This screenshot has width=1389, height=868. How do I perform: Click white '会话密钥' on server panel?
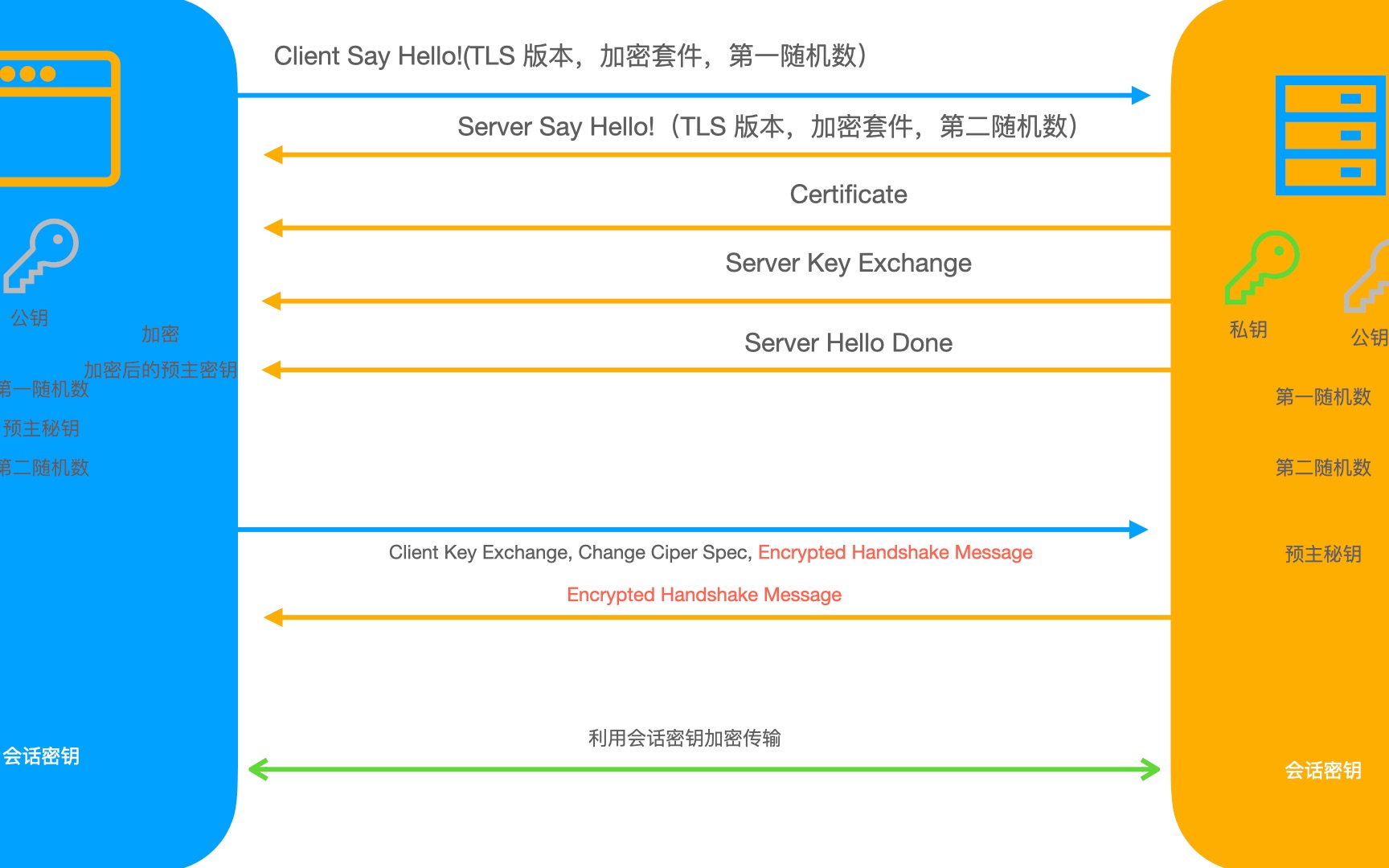point(1323,771)
